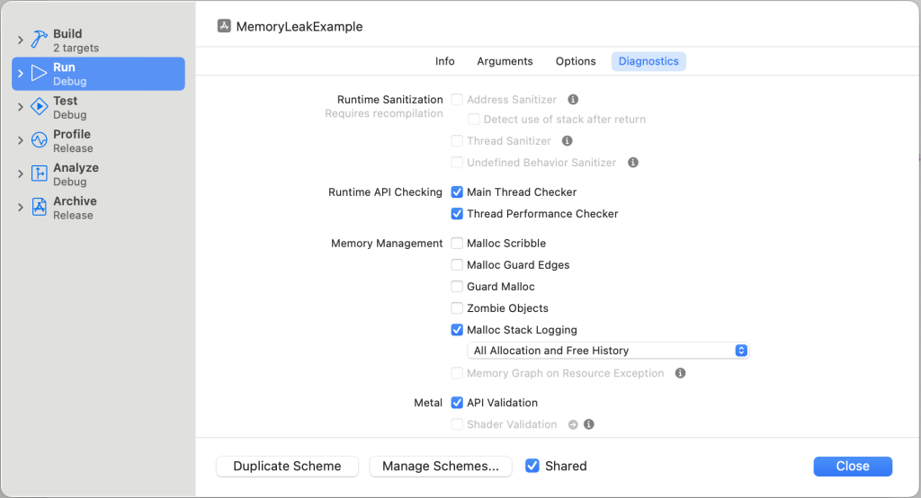Click the Address Sanitizer info icon
Image resolution: width=921 pixels, height=498 pixels.
(573, 99)
